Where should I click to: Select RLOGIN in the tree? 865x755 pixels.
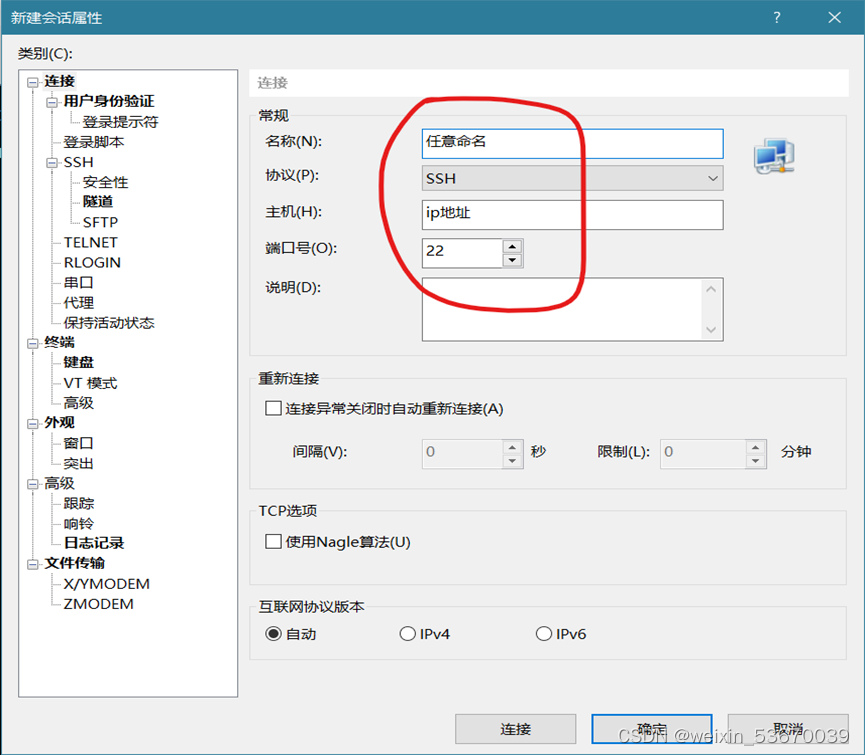click(92, 263)
